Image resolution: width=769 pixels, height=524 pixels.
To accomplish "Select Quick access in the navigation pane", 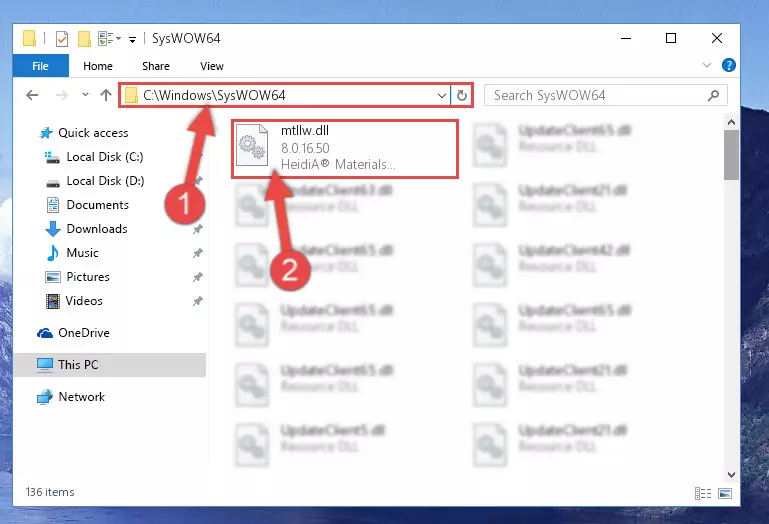I will click(93, 133).
